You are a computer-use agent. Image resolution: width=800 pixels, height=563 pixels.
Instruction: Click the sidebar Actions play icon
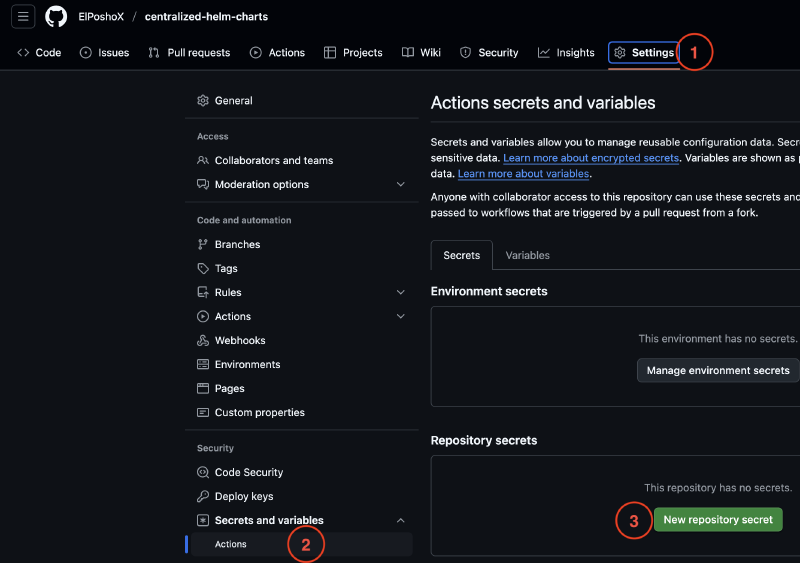(203, 316)
